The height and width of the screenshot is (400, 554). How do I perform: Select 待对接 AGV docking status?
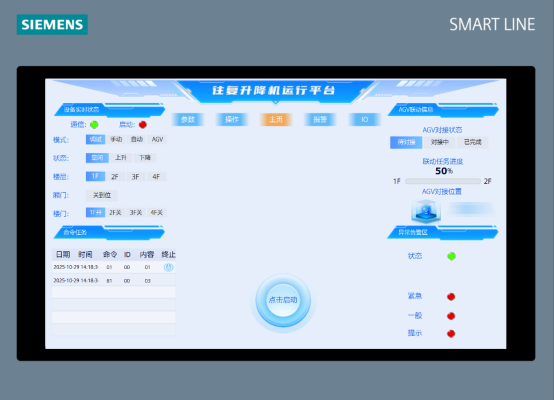coord(406,142)
